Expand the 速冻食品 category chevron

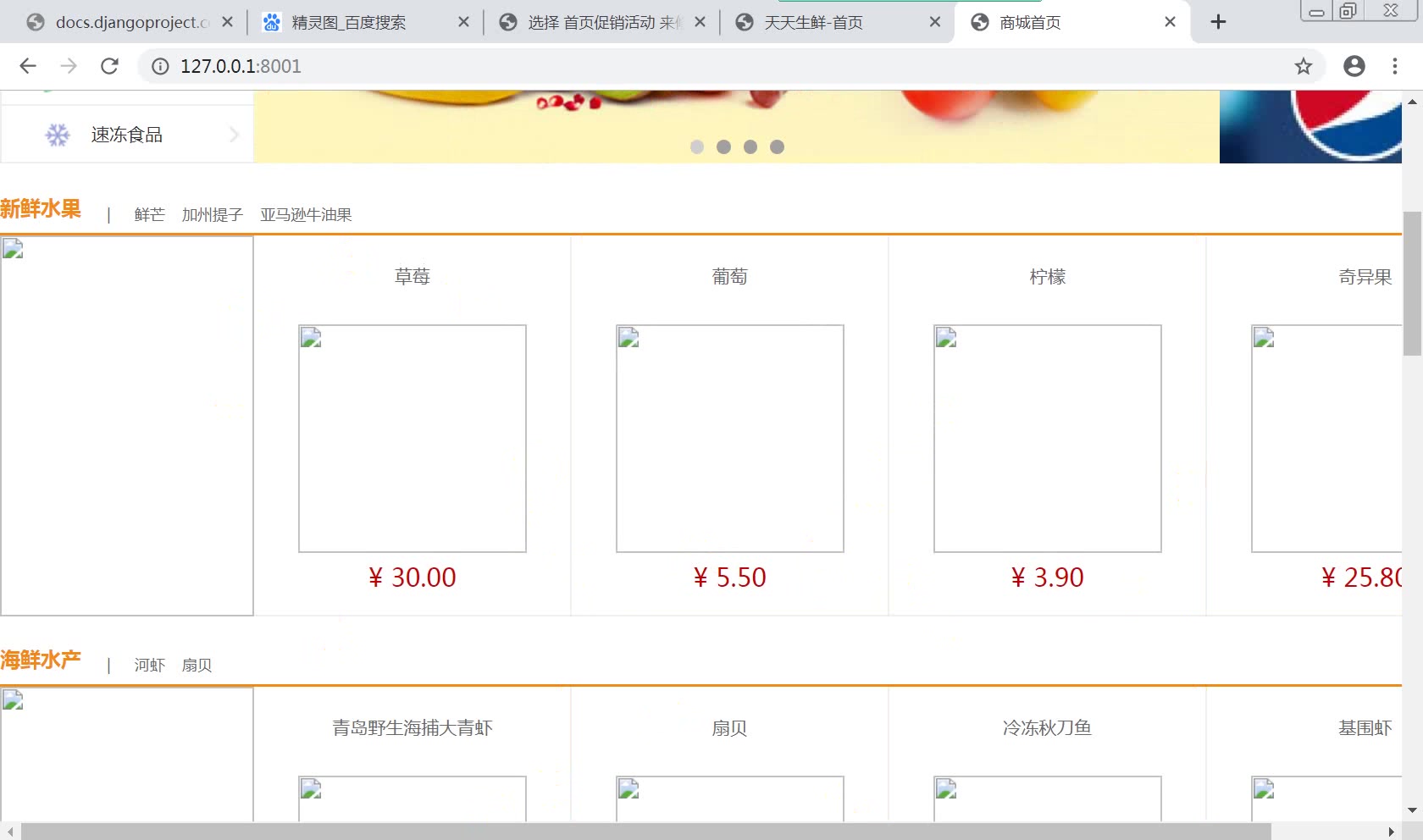235,135
